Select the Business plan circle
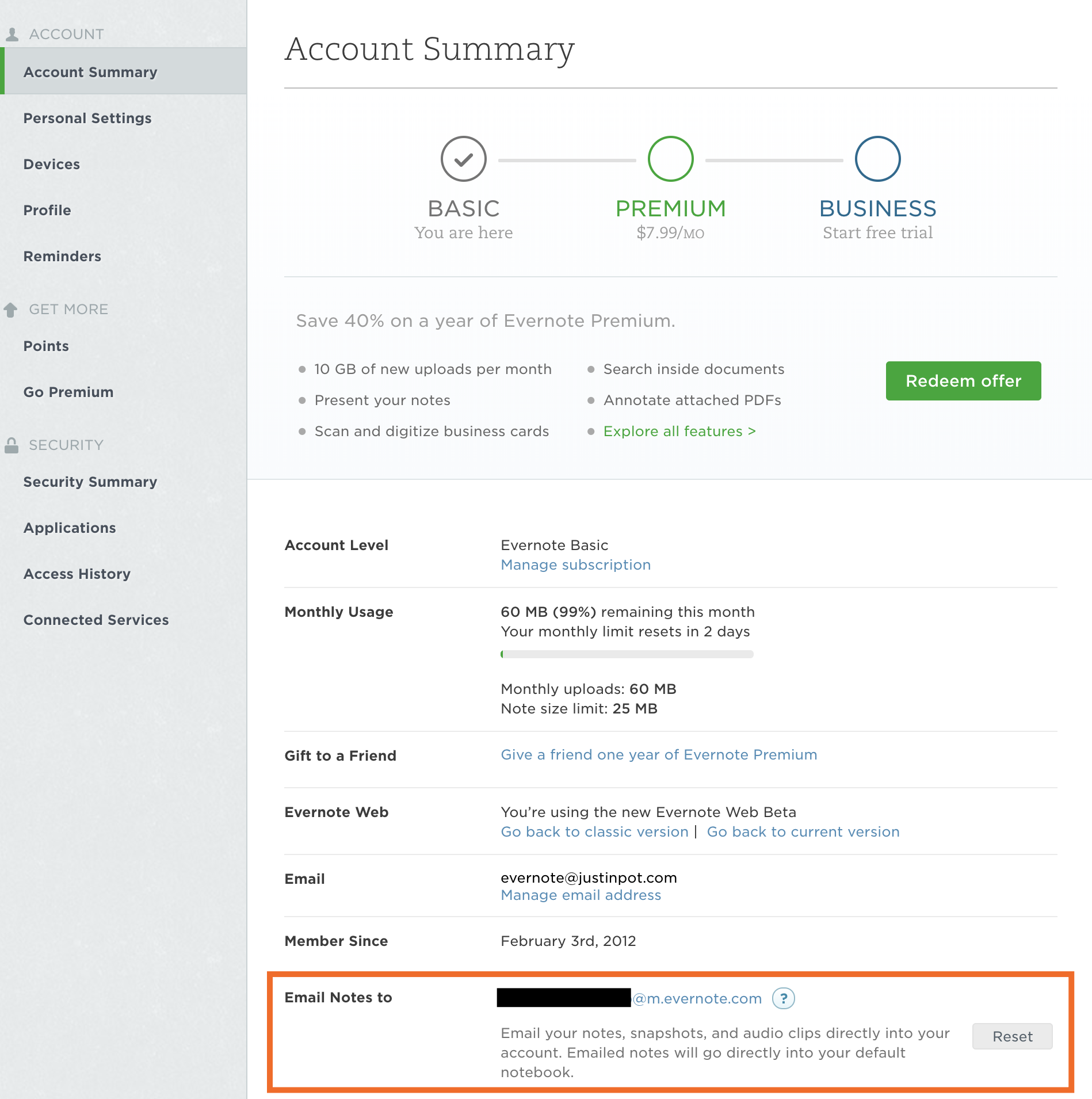The image size is (1092, 1099). click(x=877, y=159)
